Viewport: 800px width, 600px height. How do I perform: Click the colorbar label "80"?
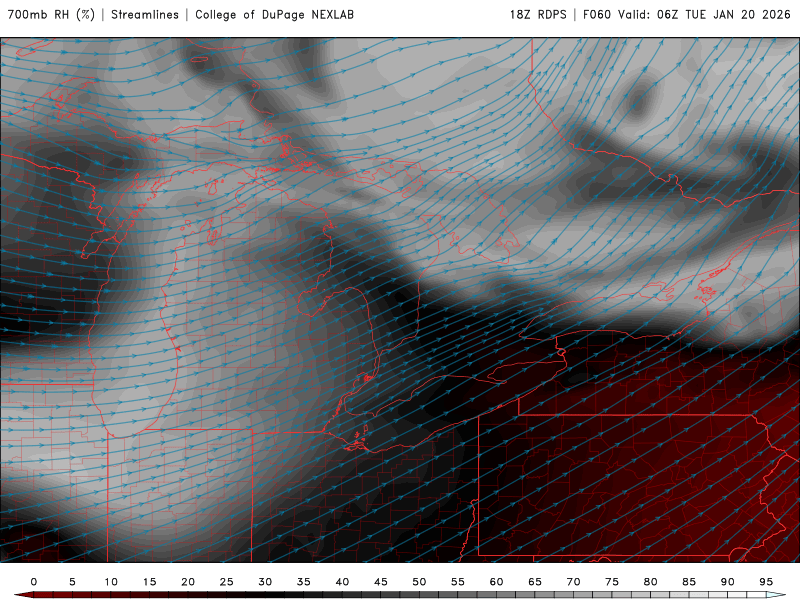651,582
